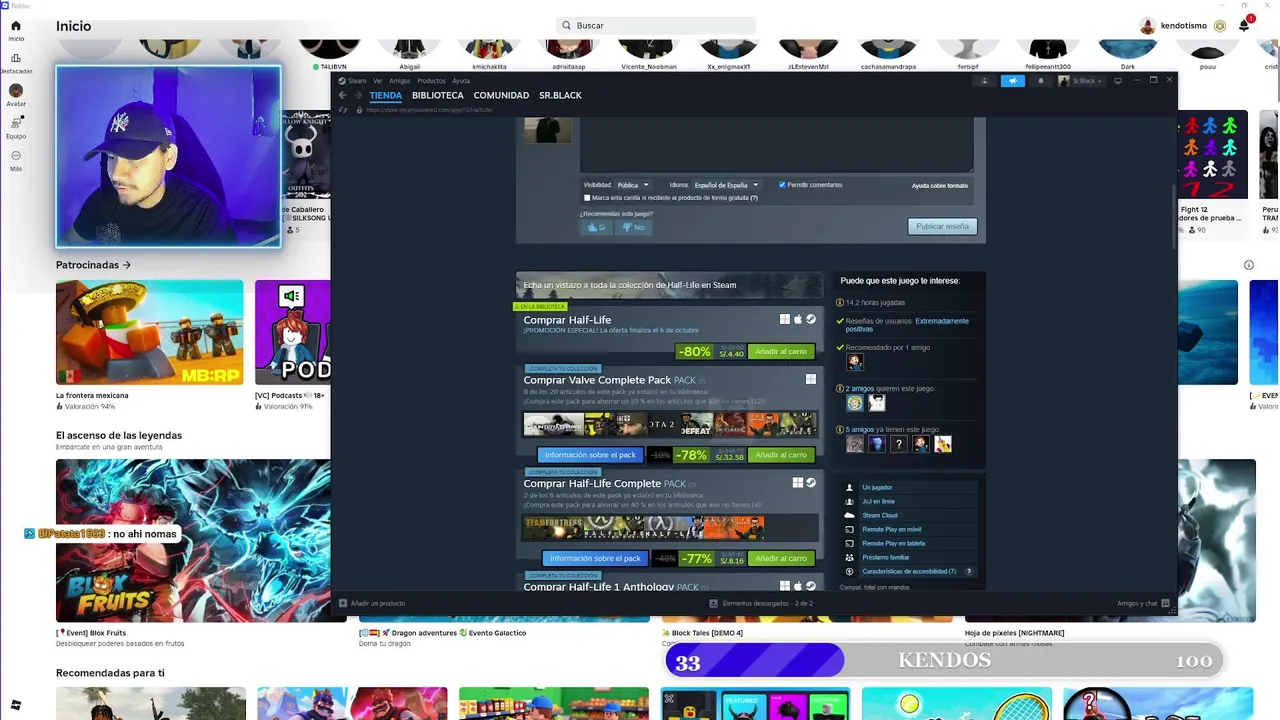
Task: Open Características de accesibilidad (7) link
Action: [x=909, y=571]
